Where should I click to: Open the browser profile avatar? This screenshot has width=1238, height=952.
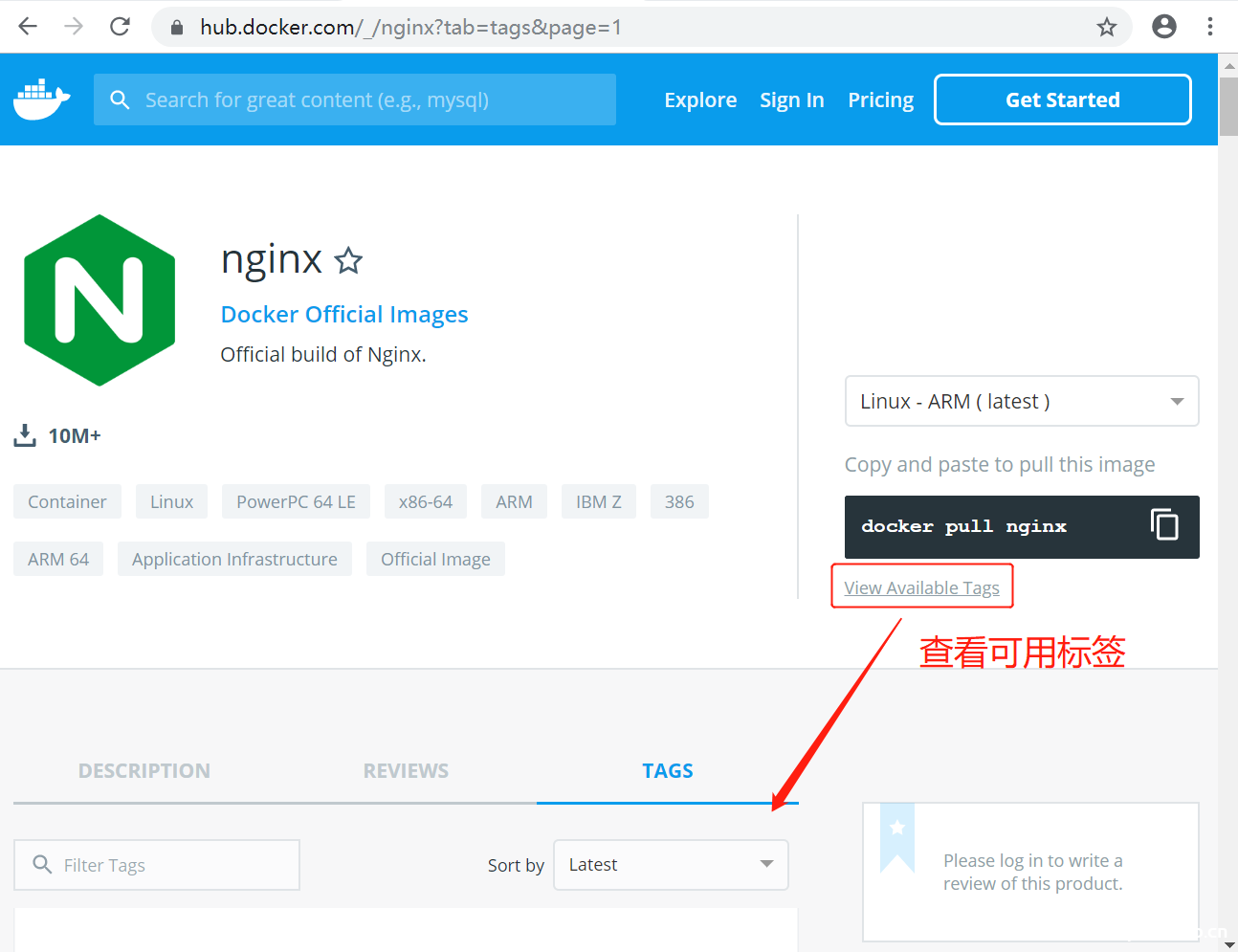point(1164,26)
